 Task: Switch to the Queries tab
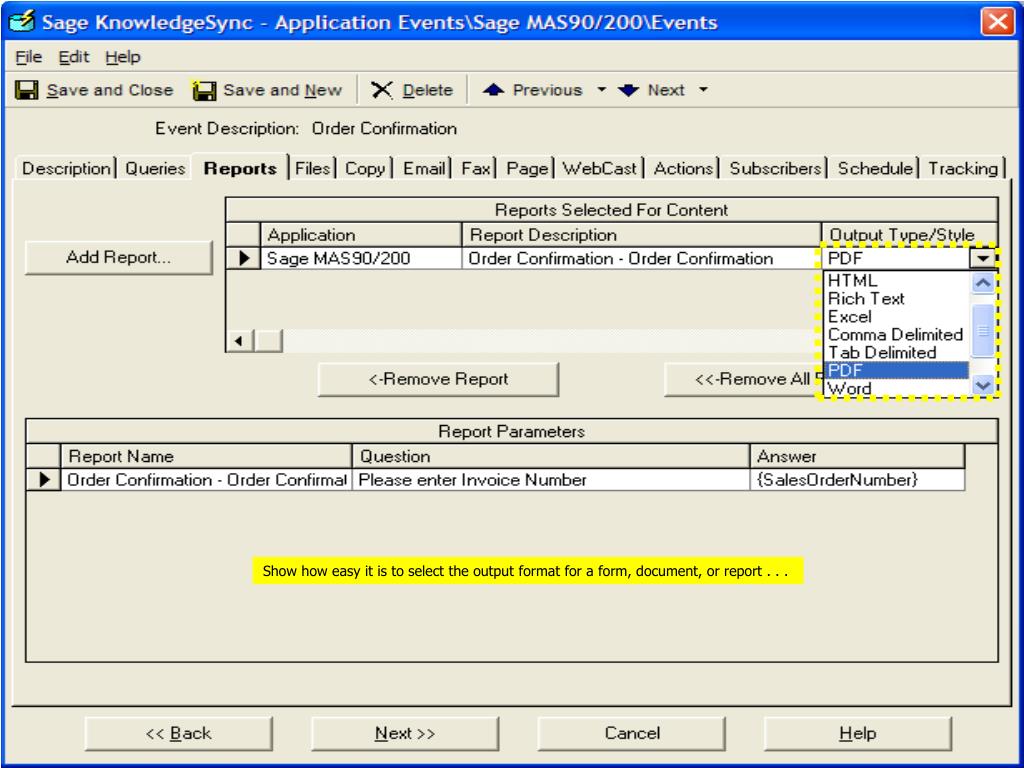click(155, 168)
